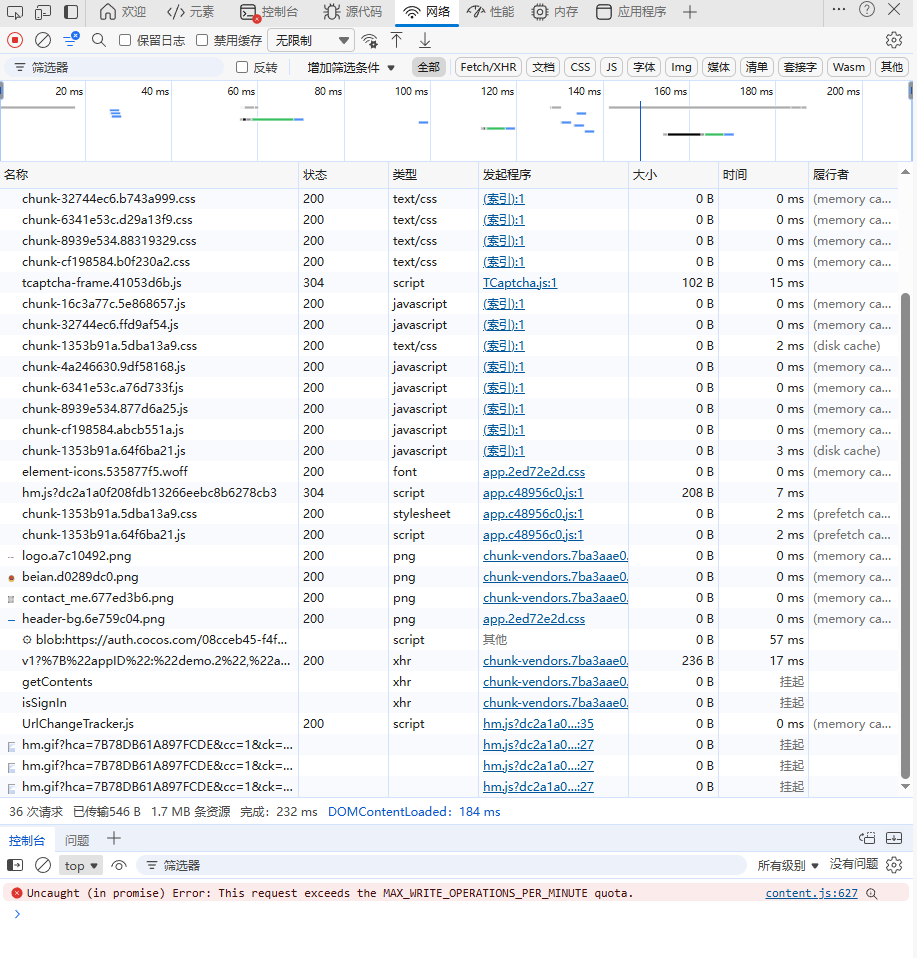Sort by the 大小 column header

[x=673, y=175]
